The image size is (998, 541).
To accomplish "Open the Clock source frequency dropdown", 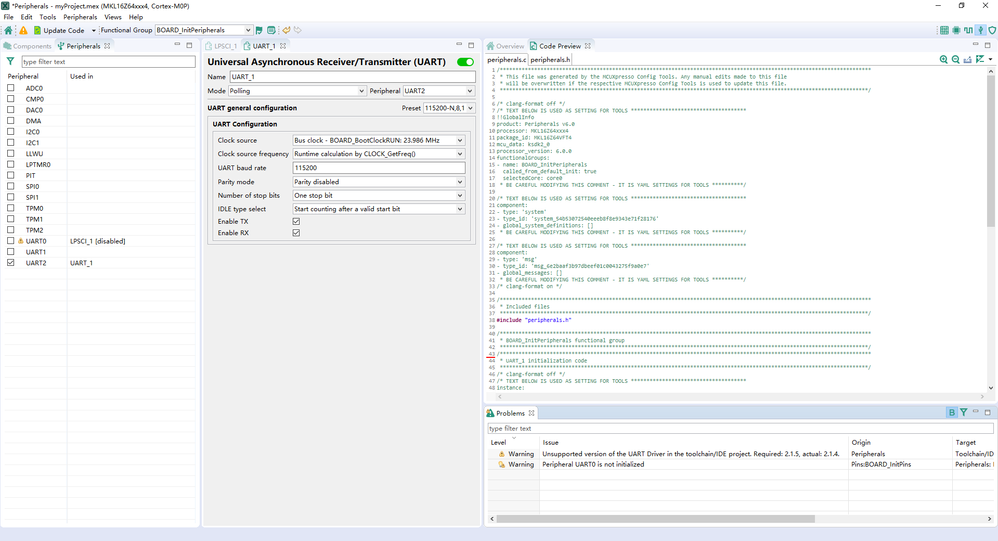I will (379, 154).
